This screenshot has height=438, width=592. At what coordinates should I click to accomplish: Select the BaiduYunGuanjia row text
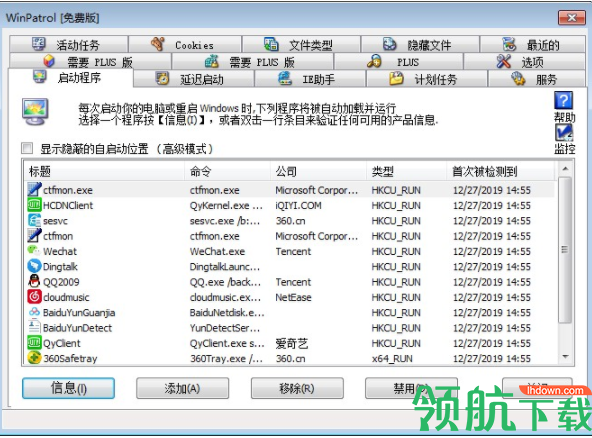(79, 313)
